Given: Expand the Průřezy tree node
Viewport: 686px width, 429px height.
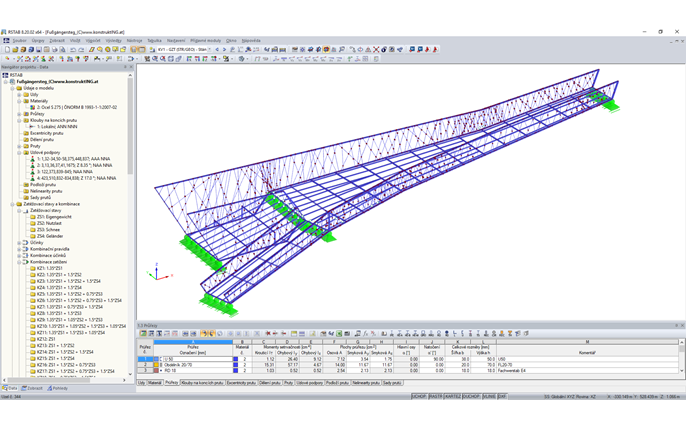Looking at the screenshot, I should click(19, 114).
